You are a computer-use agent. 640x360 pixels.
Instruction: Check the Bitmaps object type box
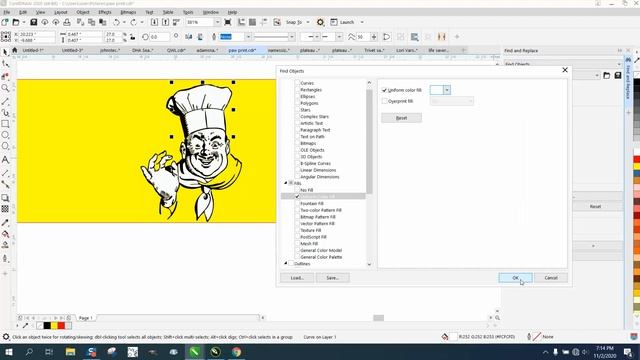tap(297, 143)
